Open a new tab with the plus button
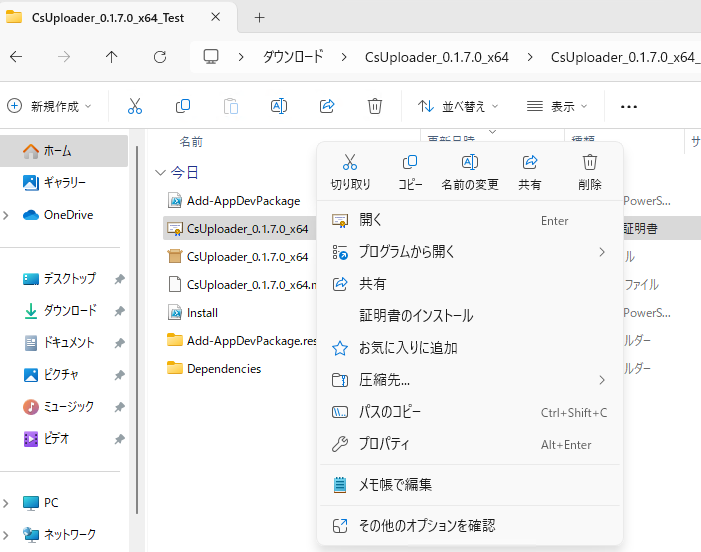This screenshot has width=701, height=552. tap(259, 18)
